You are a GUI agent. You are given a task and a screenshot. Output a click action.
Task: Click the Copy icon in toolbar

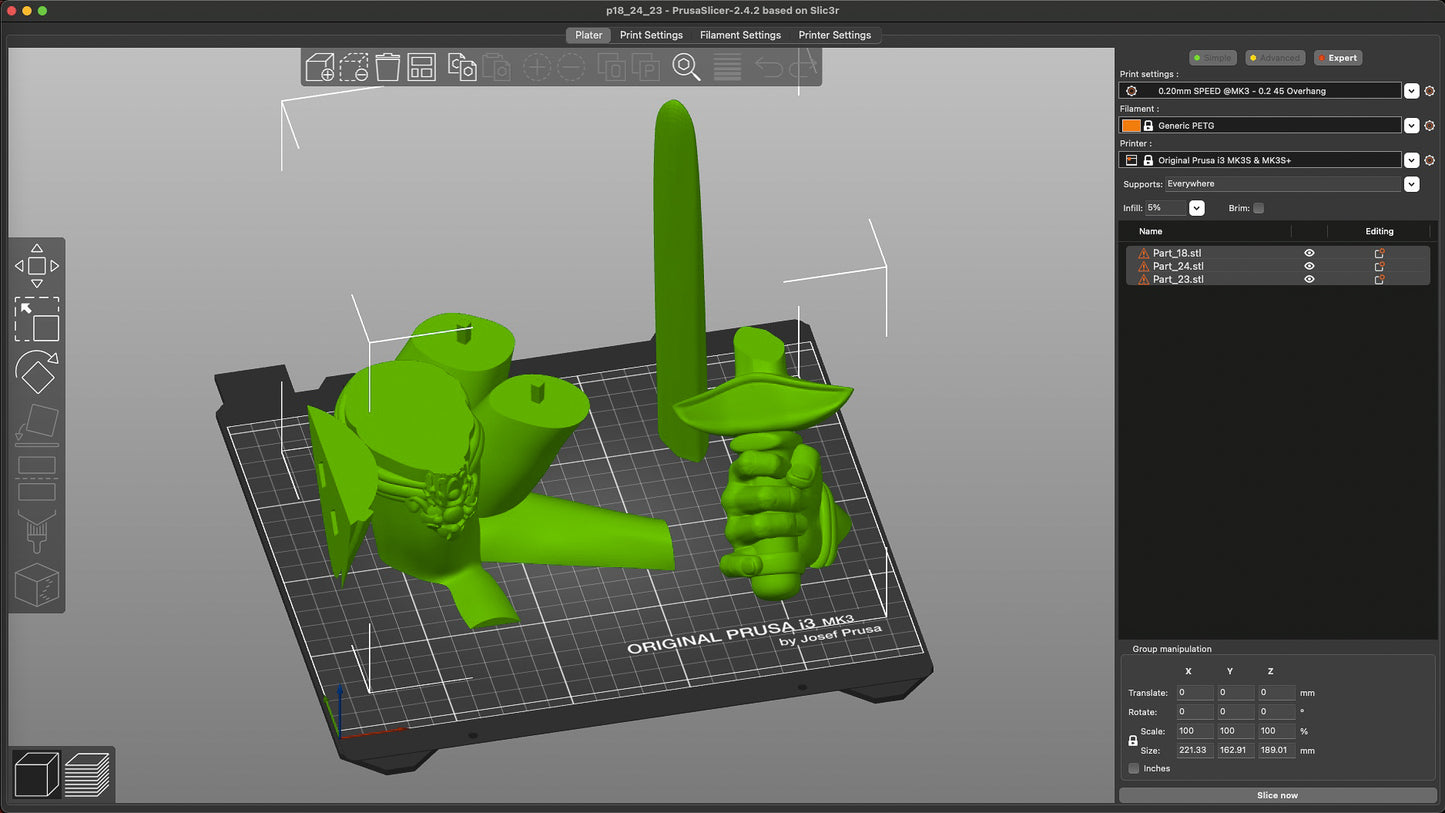coord(462,67)
